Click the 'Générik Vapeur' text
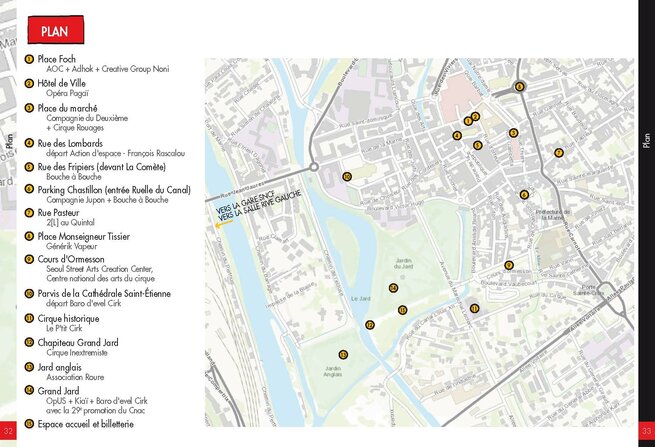 71,246
